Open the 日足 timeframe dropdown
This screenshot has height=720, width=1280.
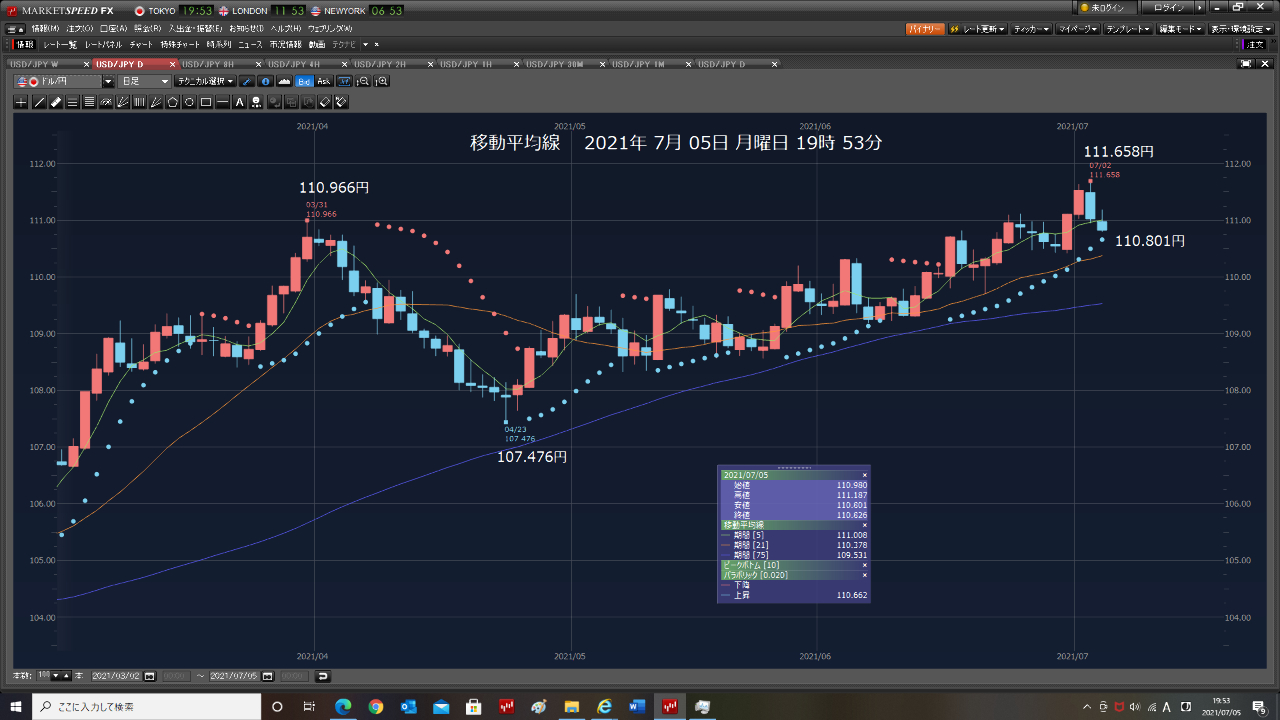(x=145, y=81)
